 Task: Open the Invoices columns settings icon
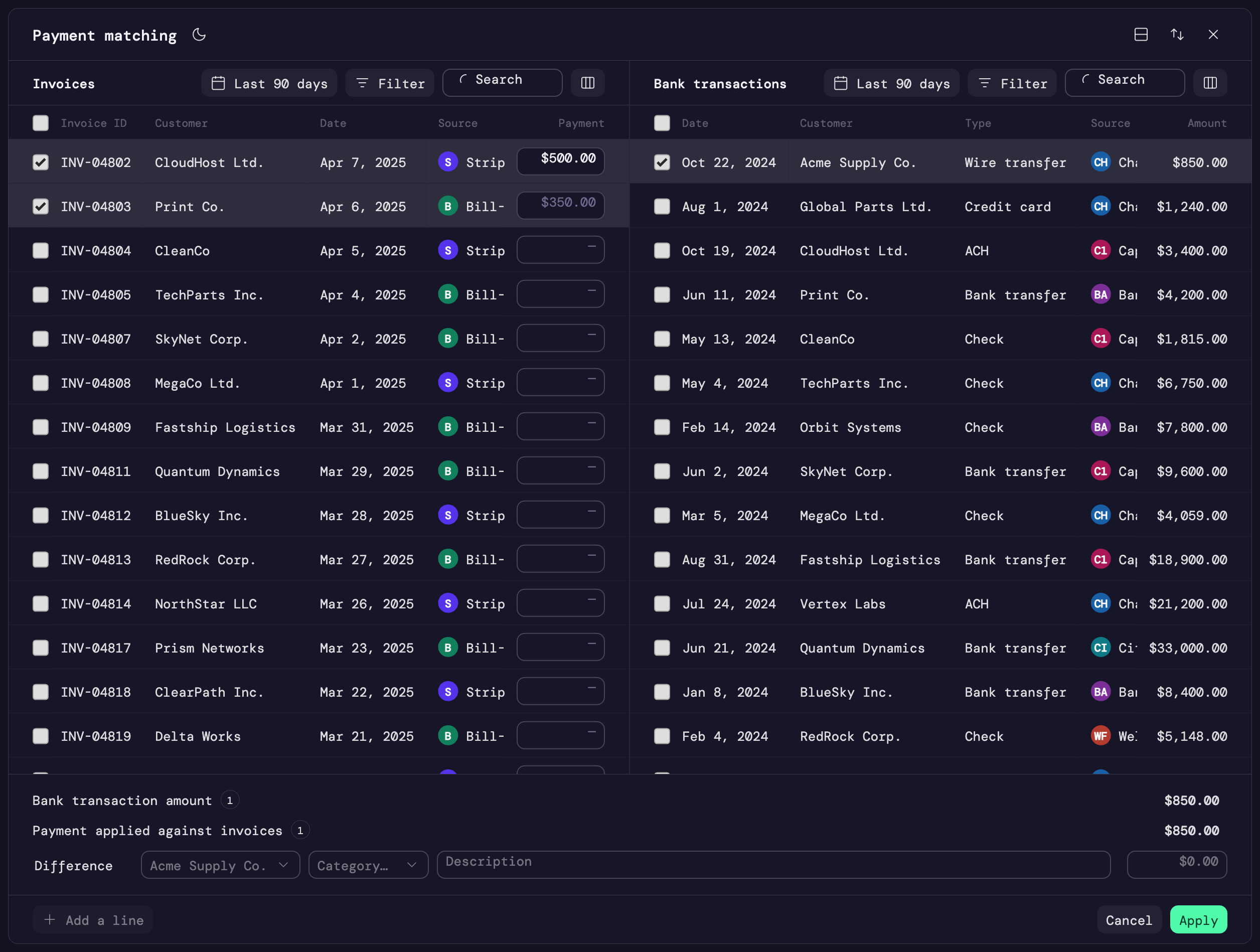(x=588, y=83)
